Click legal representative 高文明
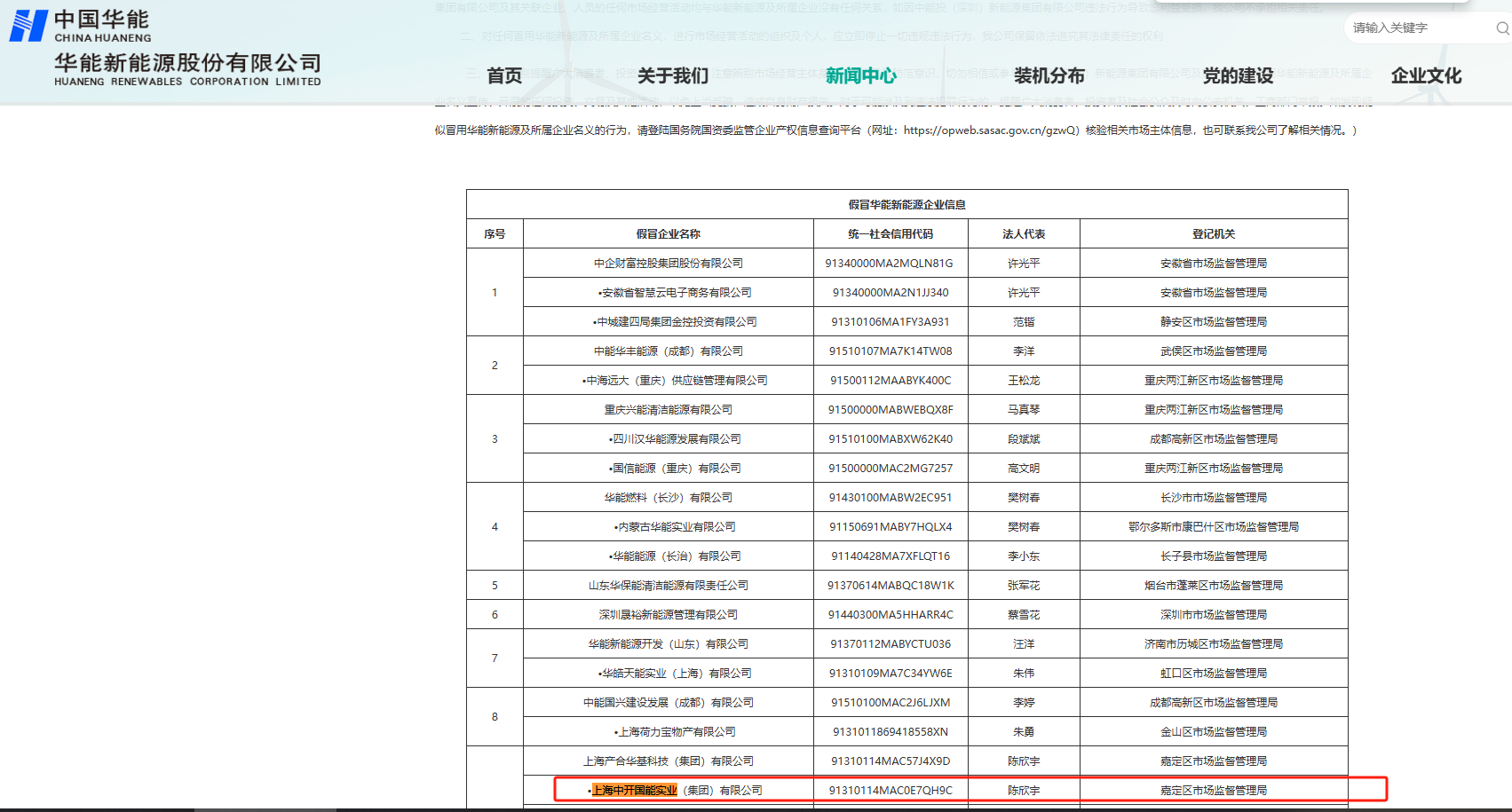The width and height of the screenshot is (1512, 812). [1024, 469]
